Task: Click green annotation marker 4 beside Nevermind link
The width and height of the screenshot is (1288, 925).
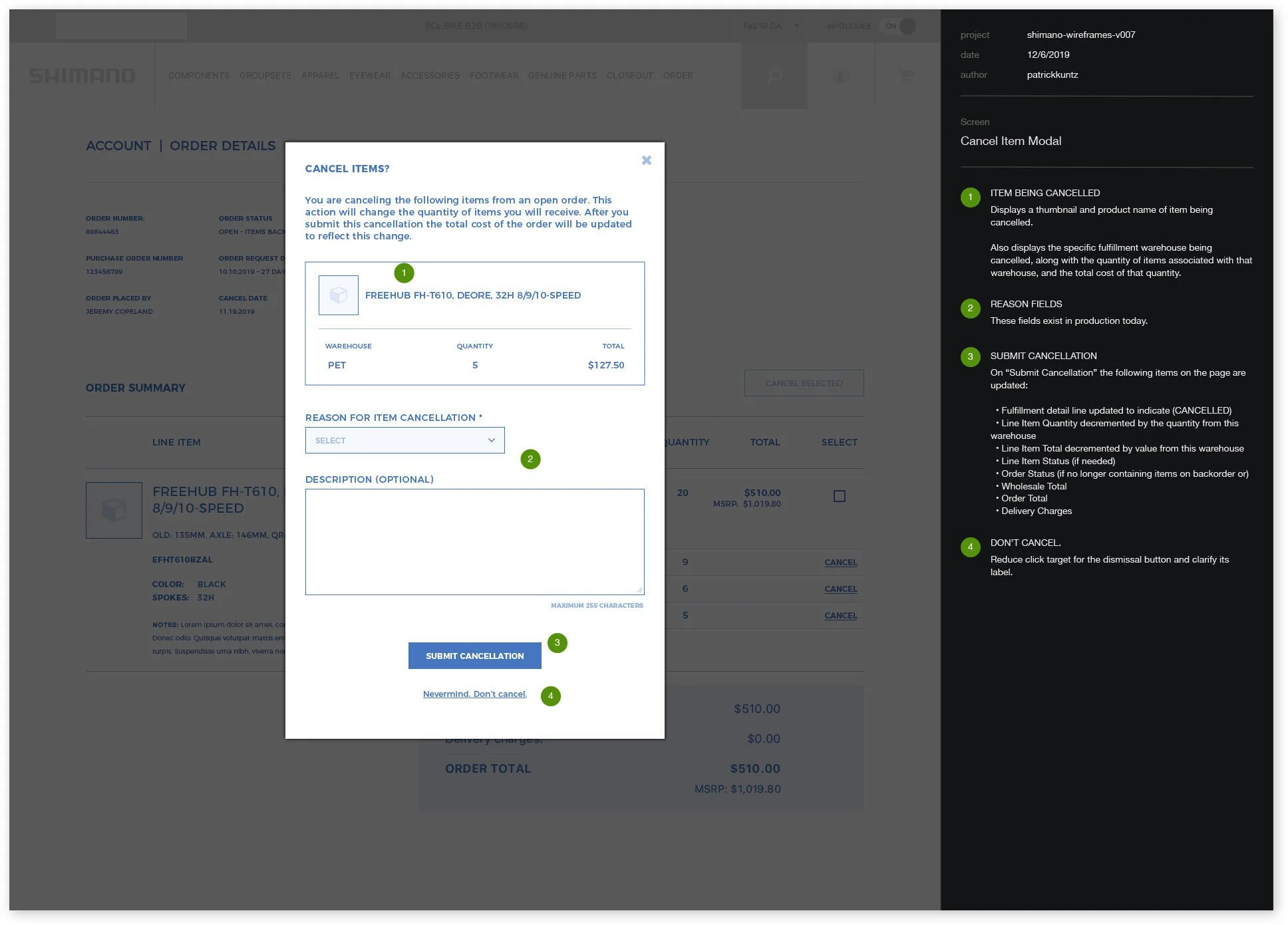Action: [x=550, y=696]
